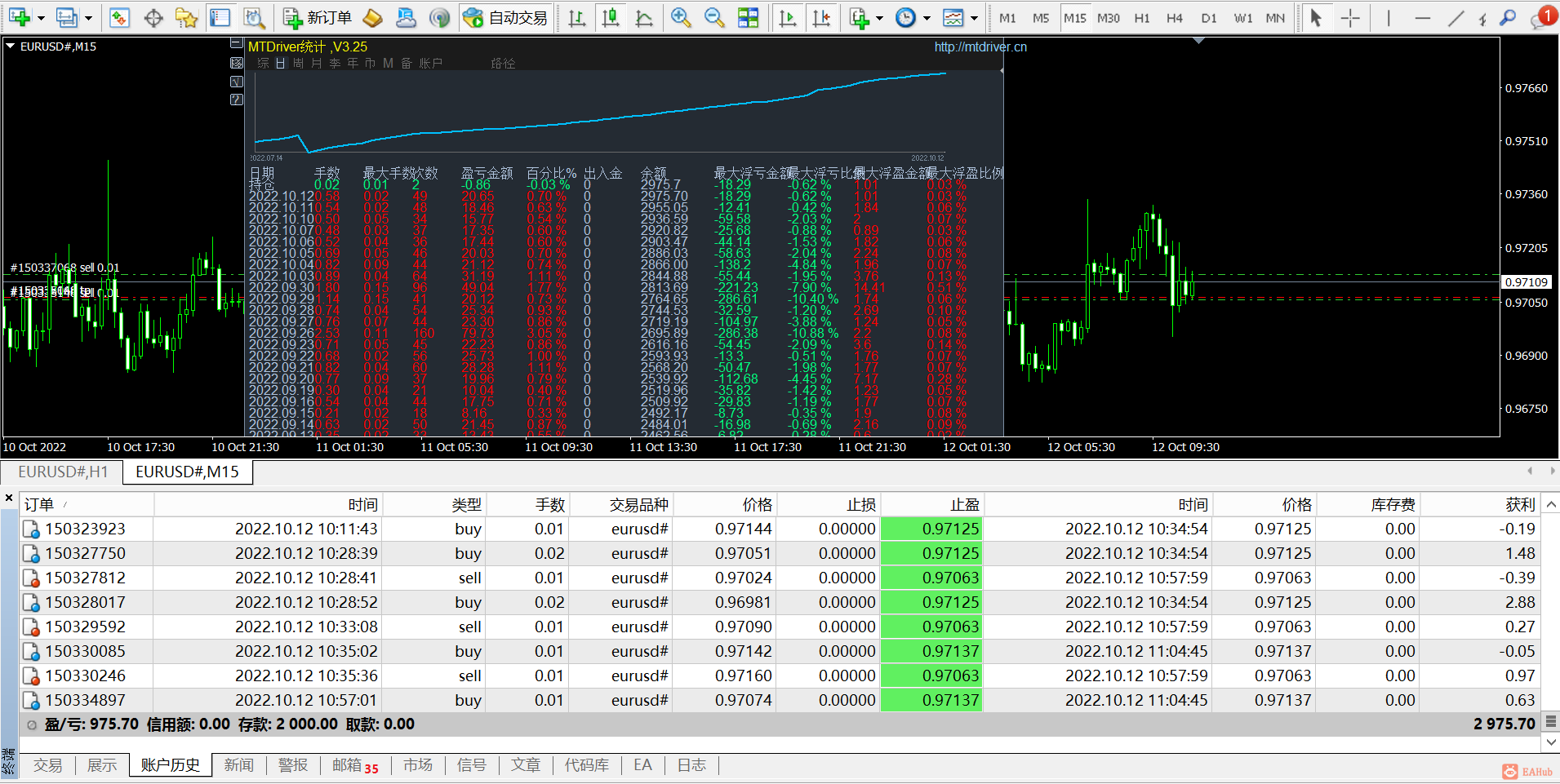Select the H4 timeframe button

pos(1174,18)
